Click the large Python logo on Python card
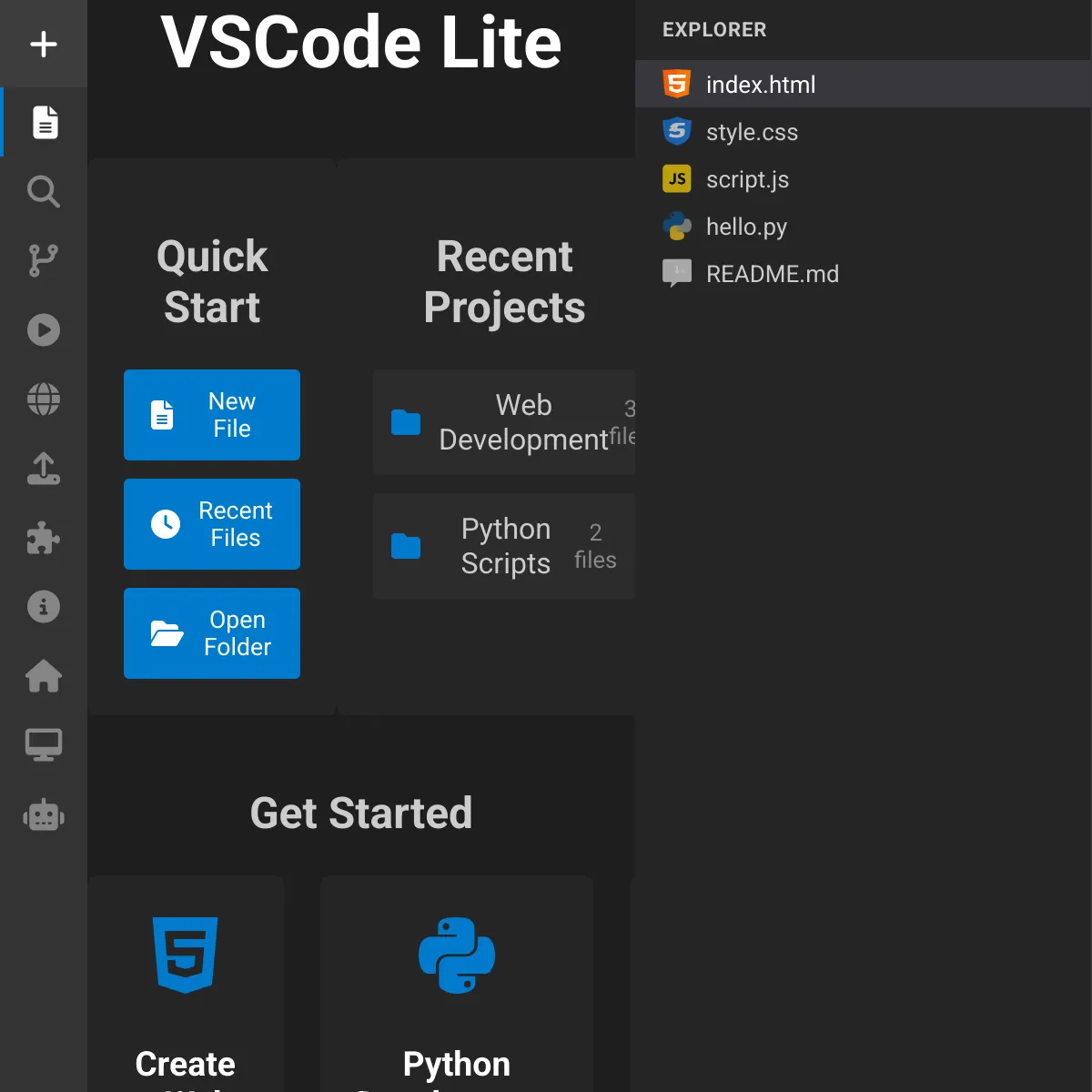Image resolution: width=1092 pixels, height=1092 pixels. click(x=457, y=955)
